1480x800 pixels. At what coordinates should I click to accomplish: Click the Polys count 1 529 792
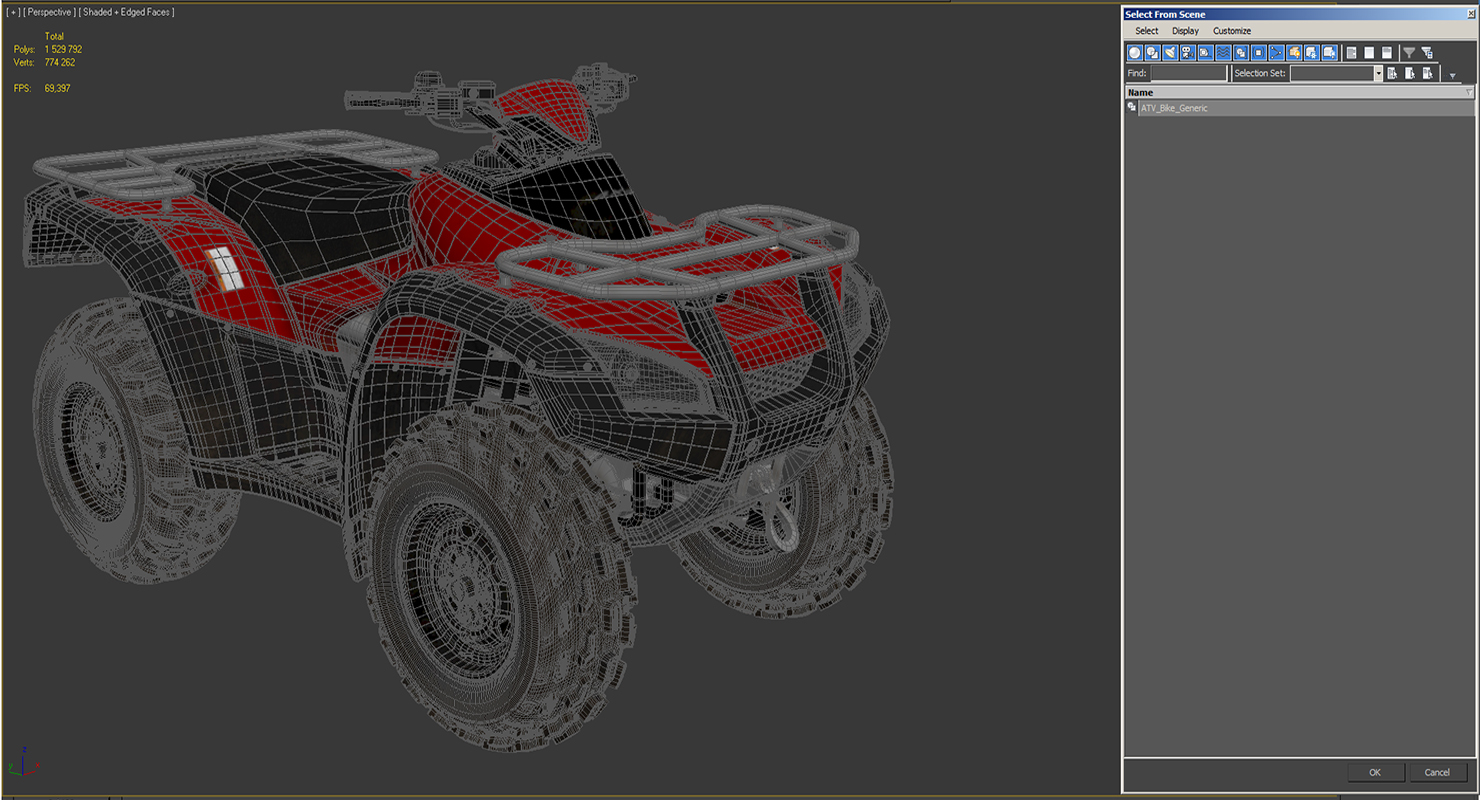pos(63,49)
